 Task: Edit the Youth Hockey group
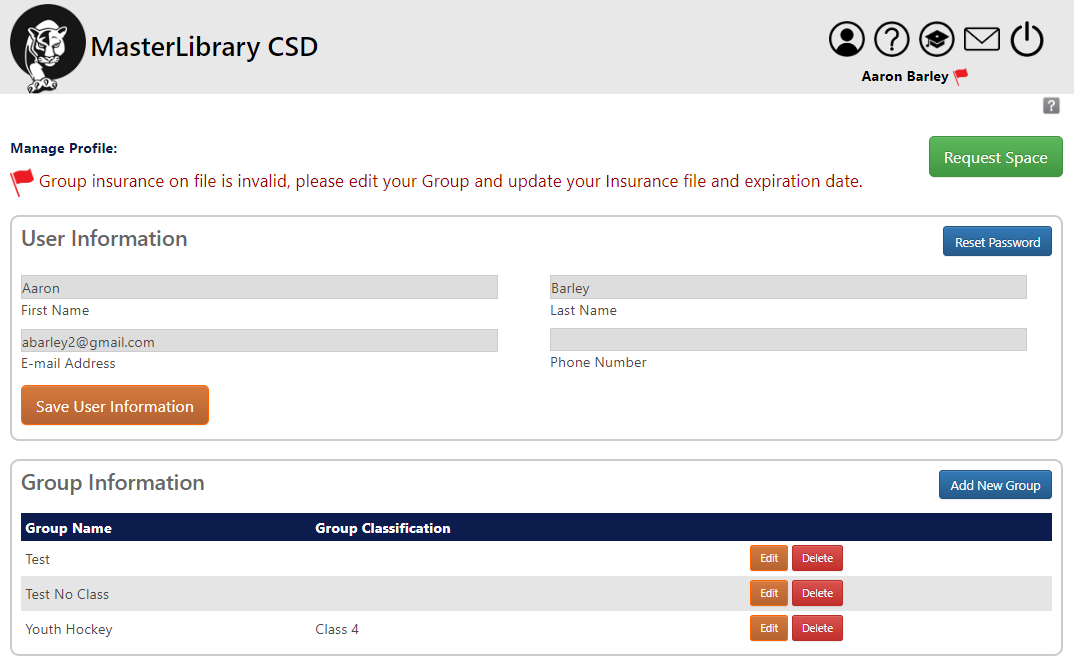pyautogui.click(x=769, y=628)
